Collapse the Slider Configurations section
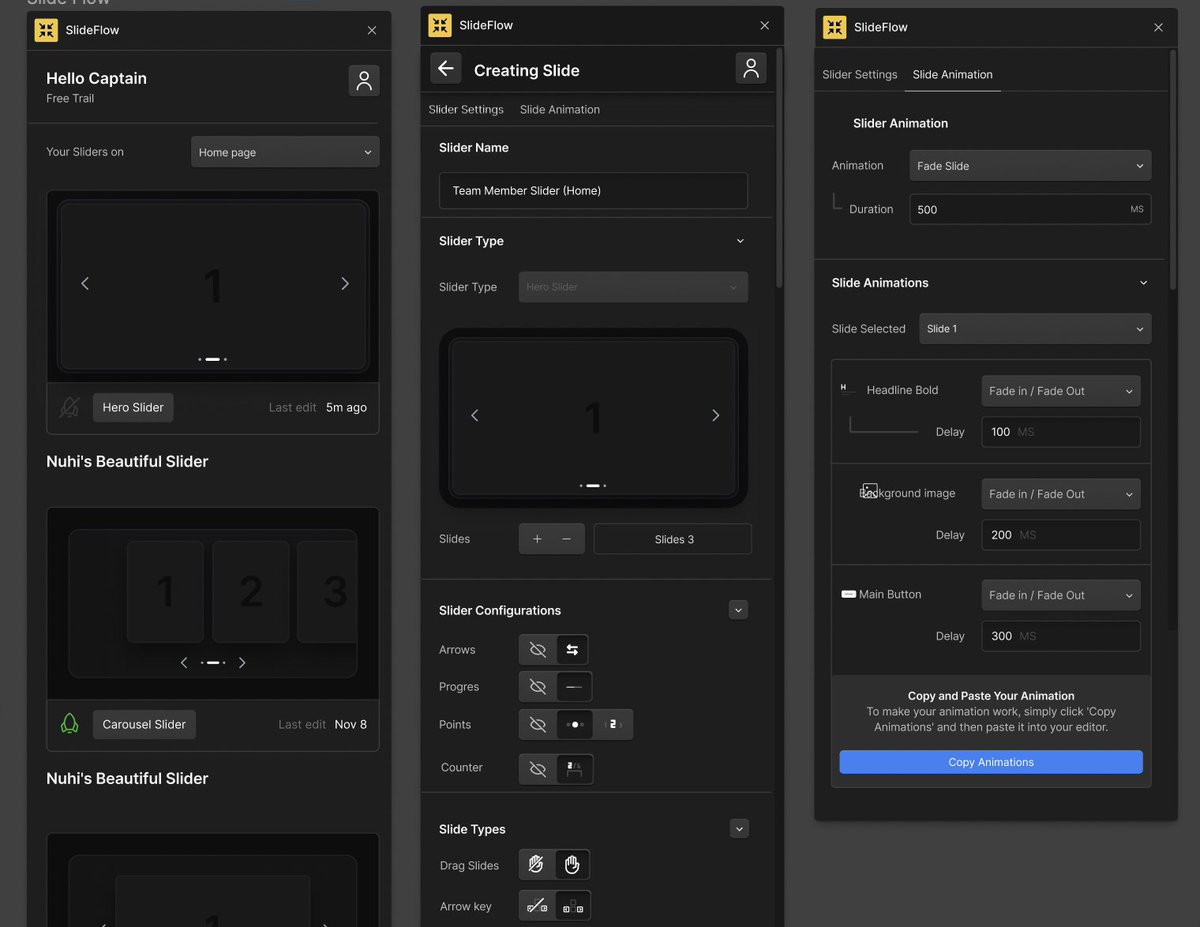This screenshot has width=1200, height=927. [x=738, y=609]
